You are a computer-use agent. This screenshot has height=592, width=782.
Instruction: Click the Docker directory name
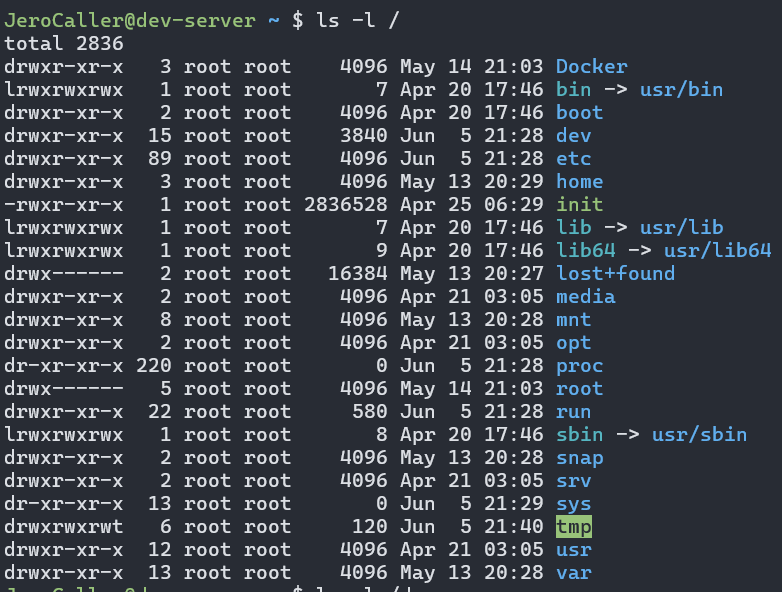coord(591,67)
